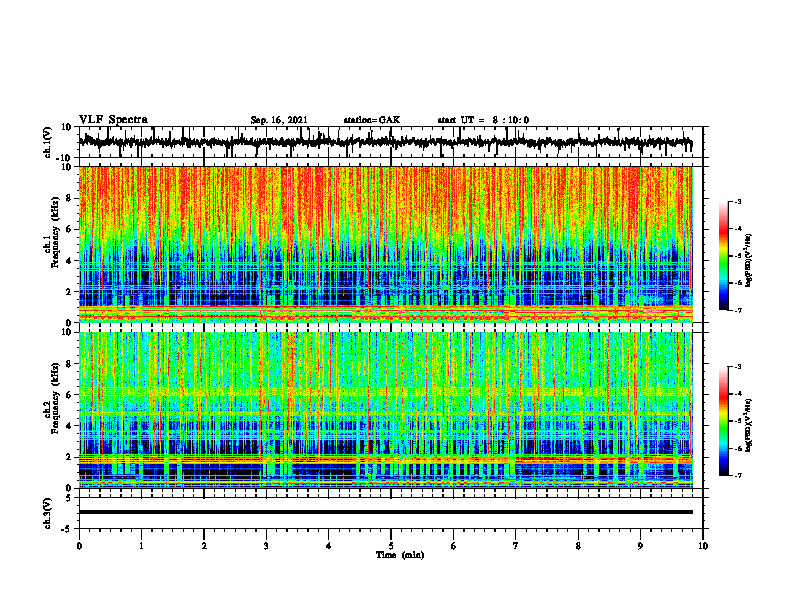Click the ch.2 color scale bar

coord(724,421)
